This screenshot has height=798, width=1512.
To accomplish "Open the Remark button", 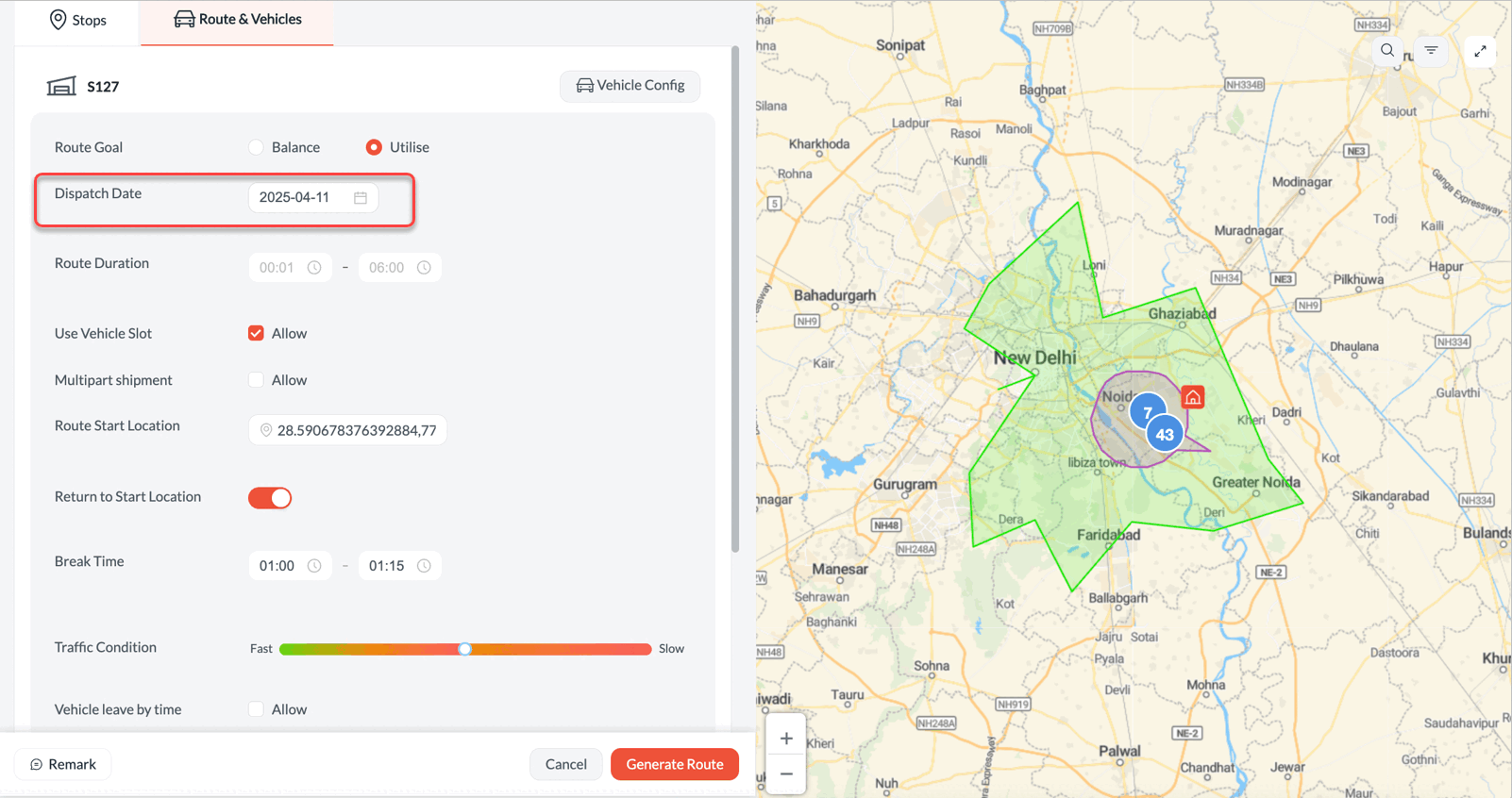I will [63, 764].
